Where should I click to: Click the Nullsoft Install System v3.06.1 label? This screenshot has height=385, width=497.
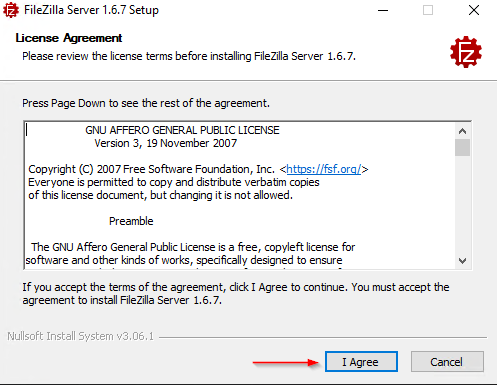[x=81, y=336]
